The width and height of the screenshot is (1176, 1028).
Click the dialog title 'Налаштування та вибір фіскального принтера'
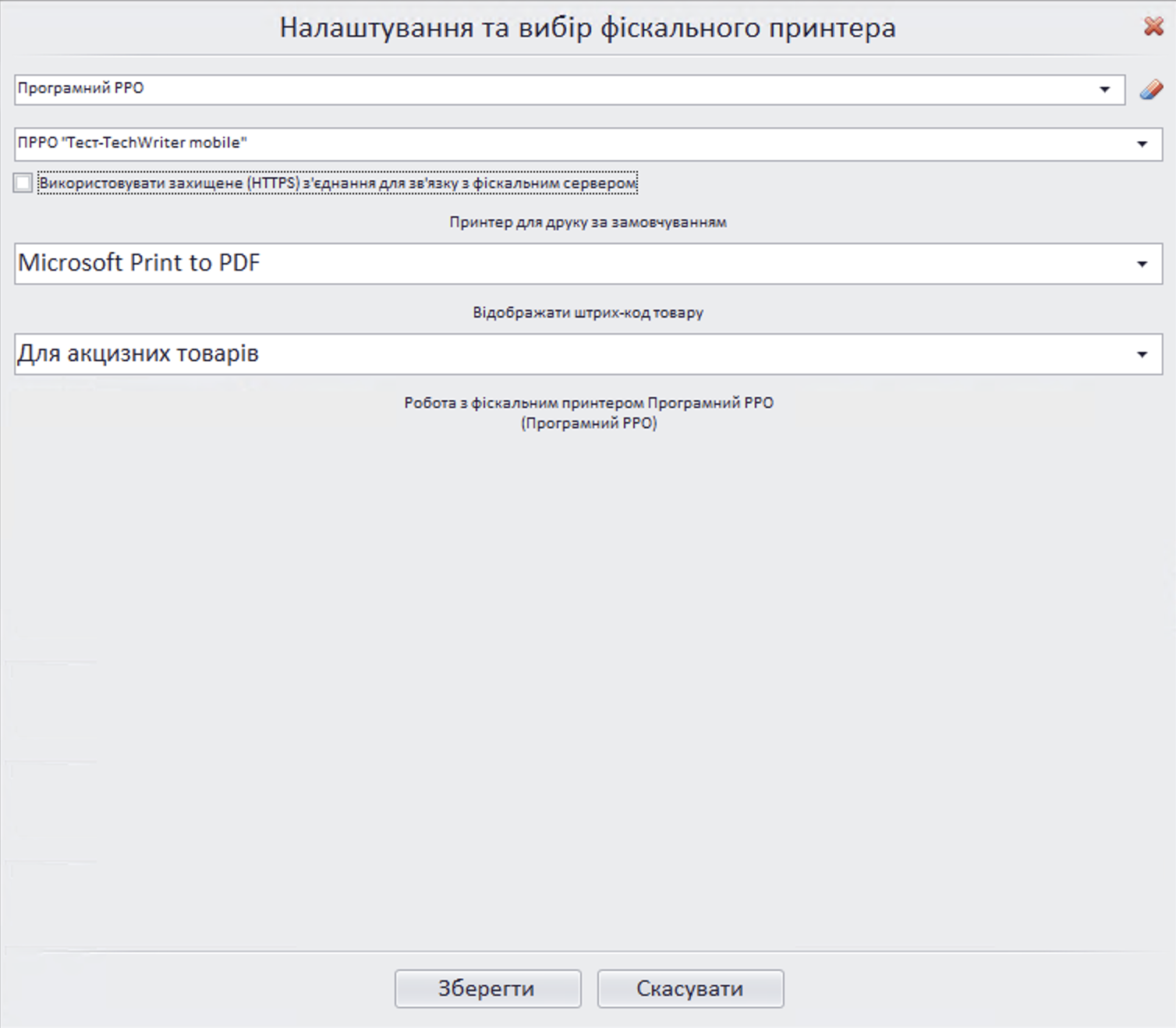(588, 27)
